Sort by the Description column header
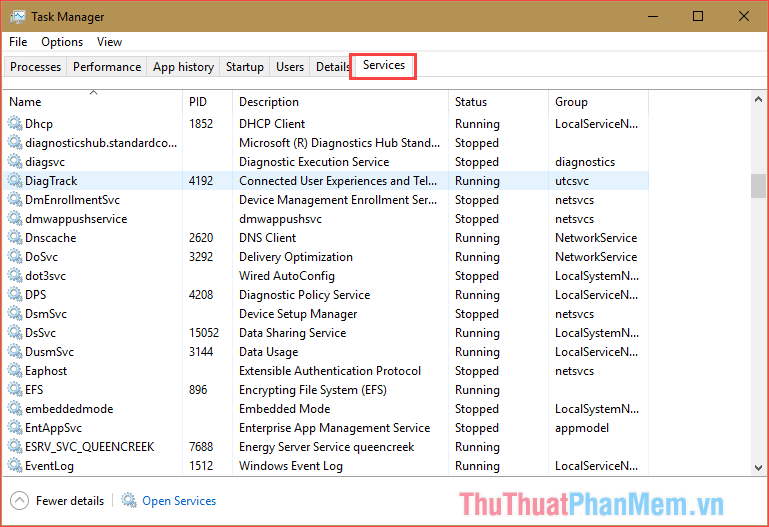This screenshot has height=527, width=769. tap(340, 101)
